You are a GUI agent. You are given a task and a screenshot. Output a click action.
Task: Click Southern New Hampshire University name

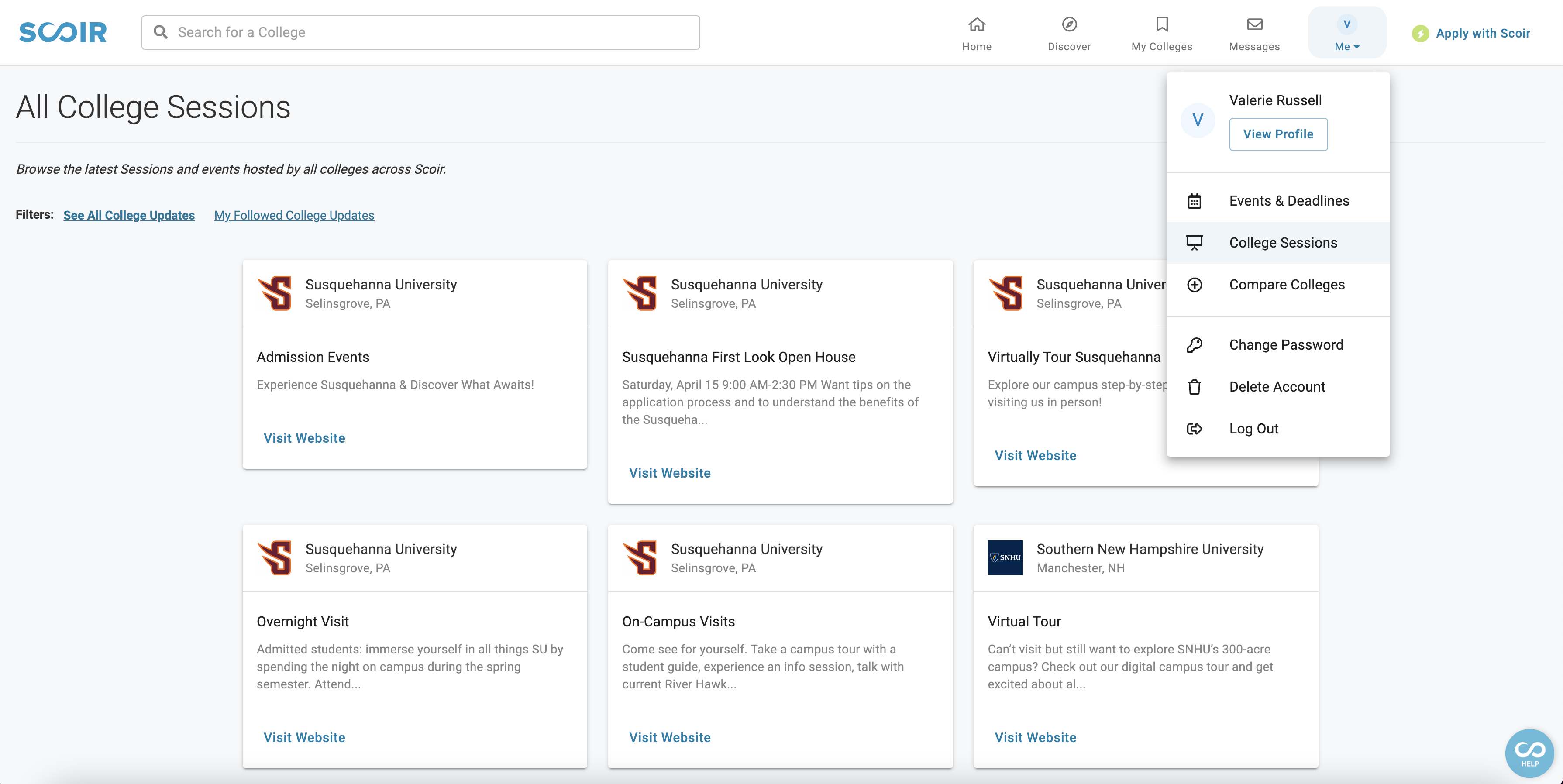click(1150, 549)
